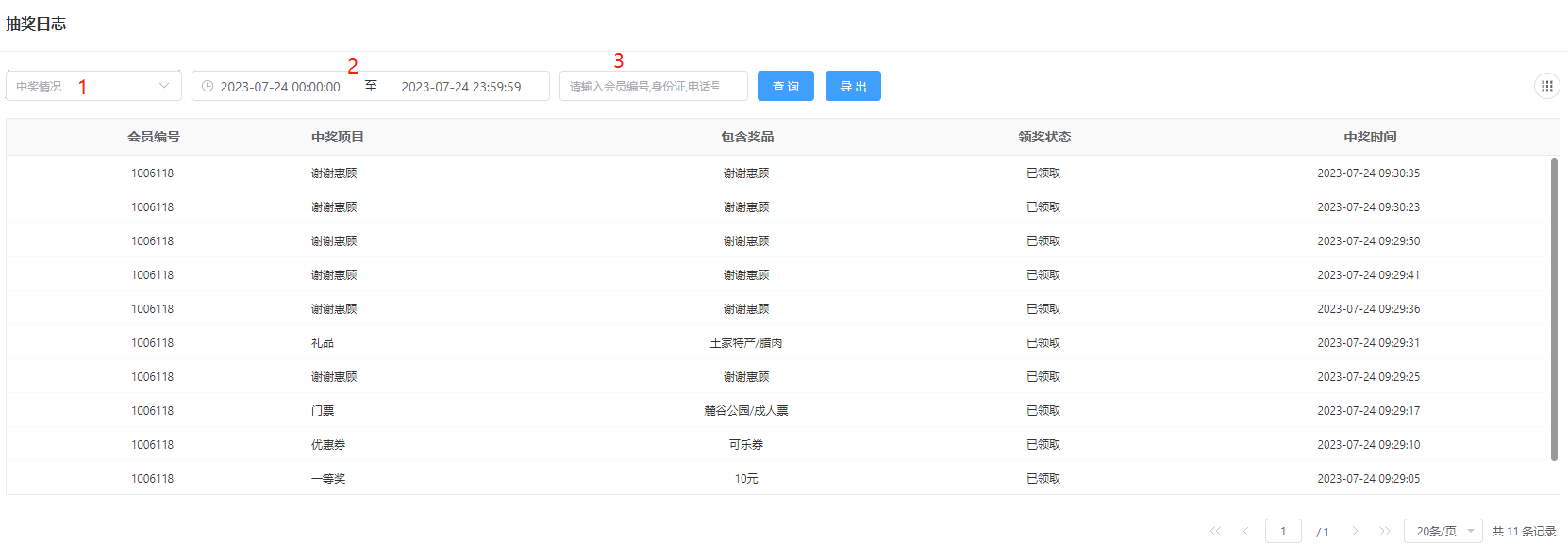Click the 会员编号 column header
Viewport: 1568px width, 560px height.
coord(154,138)
